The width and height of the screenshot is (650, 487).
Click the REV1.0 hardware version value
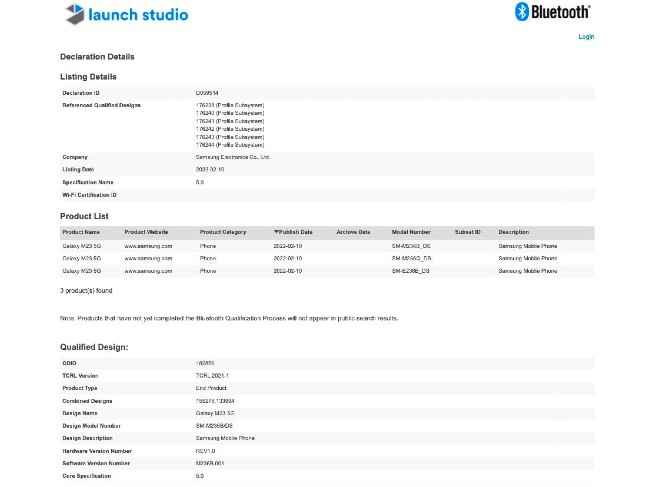point(205,451)
